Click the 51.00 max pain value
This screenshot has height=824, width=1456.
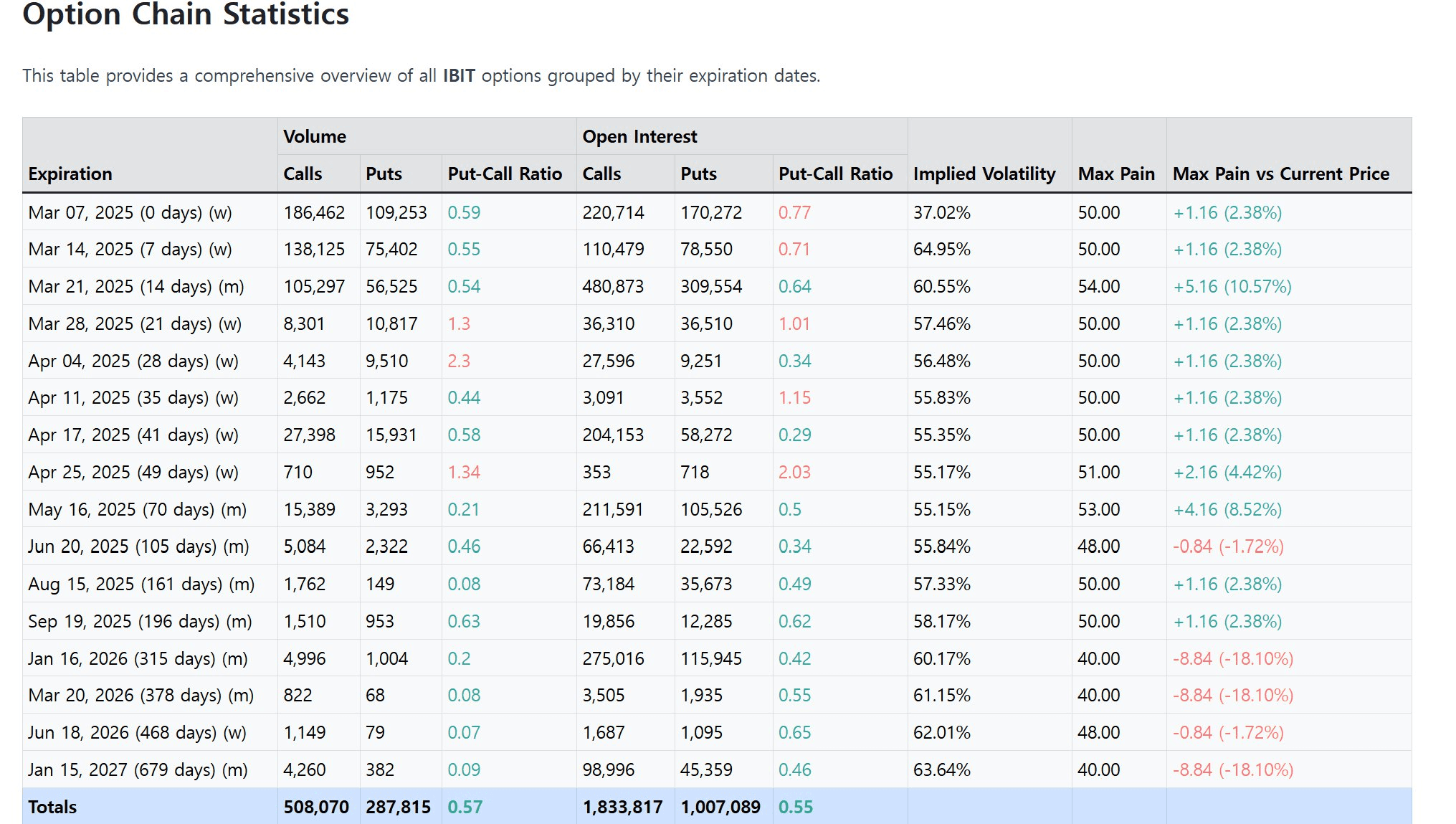tap(1099, 472)
